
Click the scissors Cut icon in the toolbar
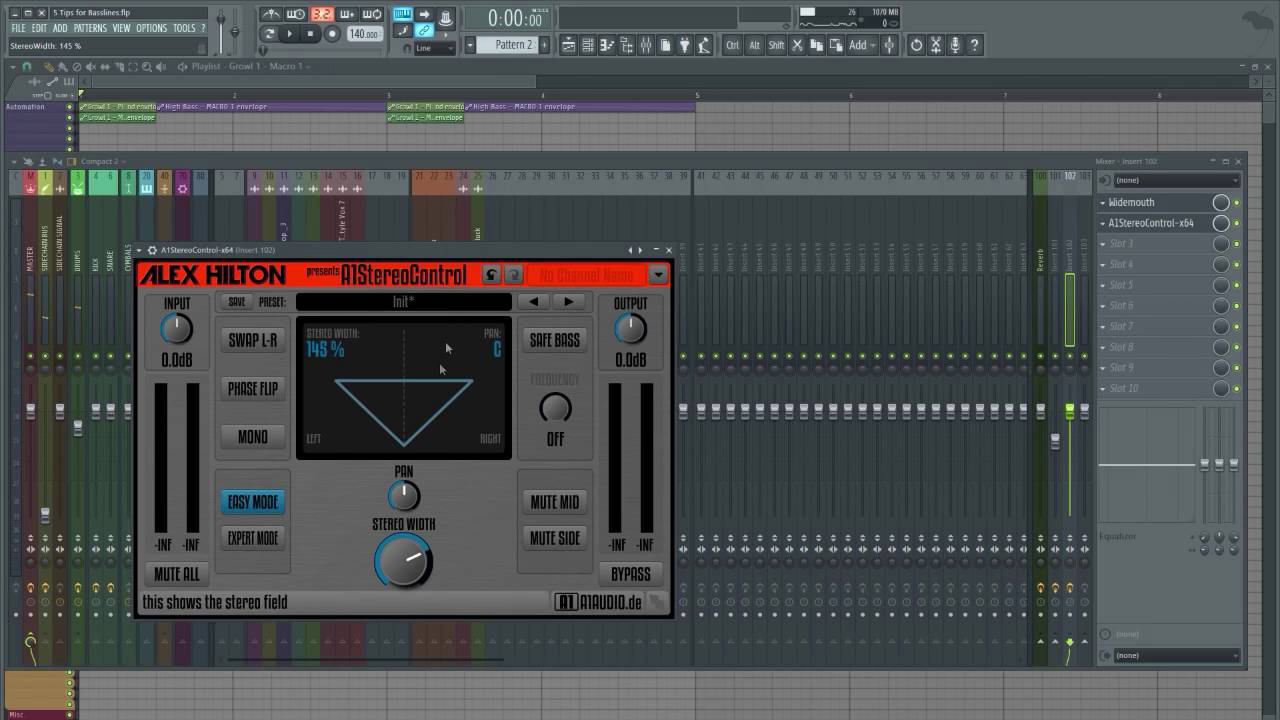[797, 45]
